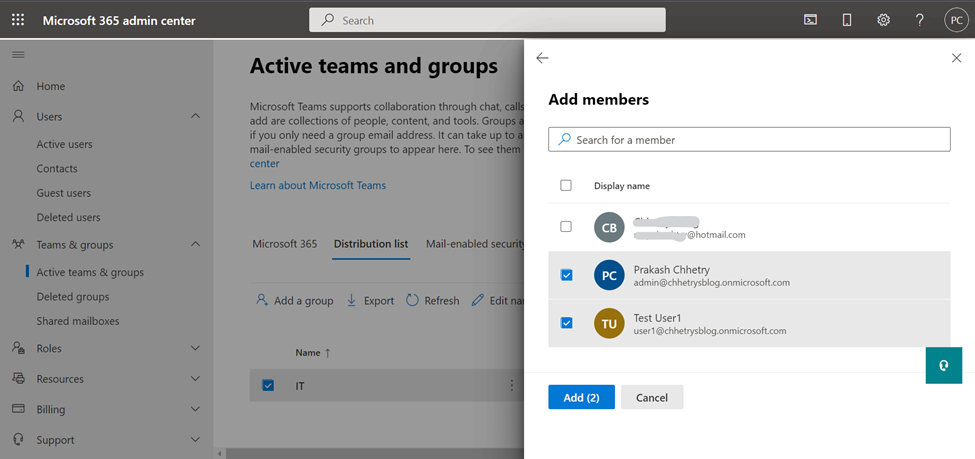Click the Home house icon
The height and width of the screenshot is (459, 975).
coord(19,86)
